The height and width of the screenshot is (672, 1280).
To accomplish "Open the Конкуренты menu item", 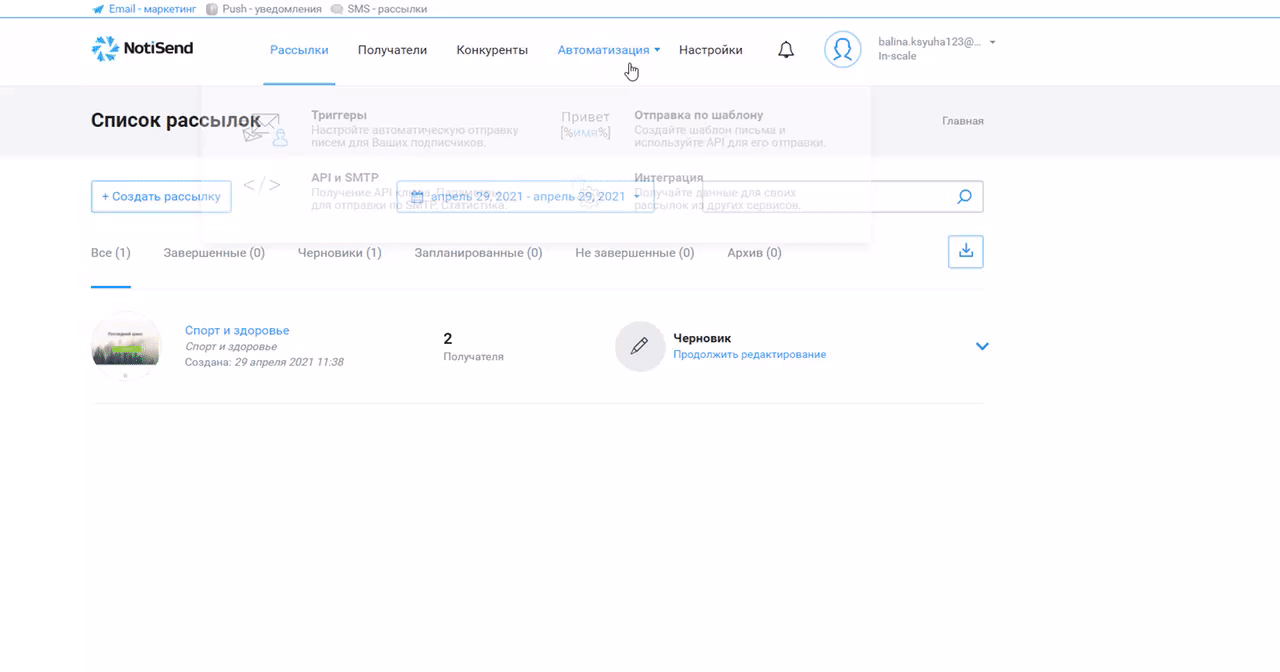I will tap(492, 50).
